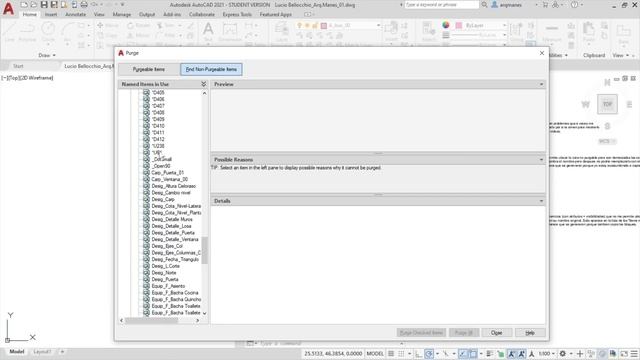
Task: Click the Help button in Purge dialog
Action: coord(530,333)
